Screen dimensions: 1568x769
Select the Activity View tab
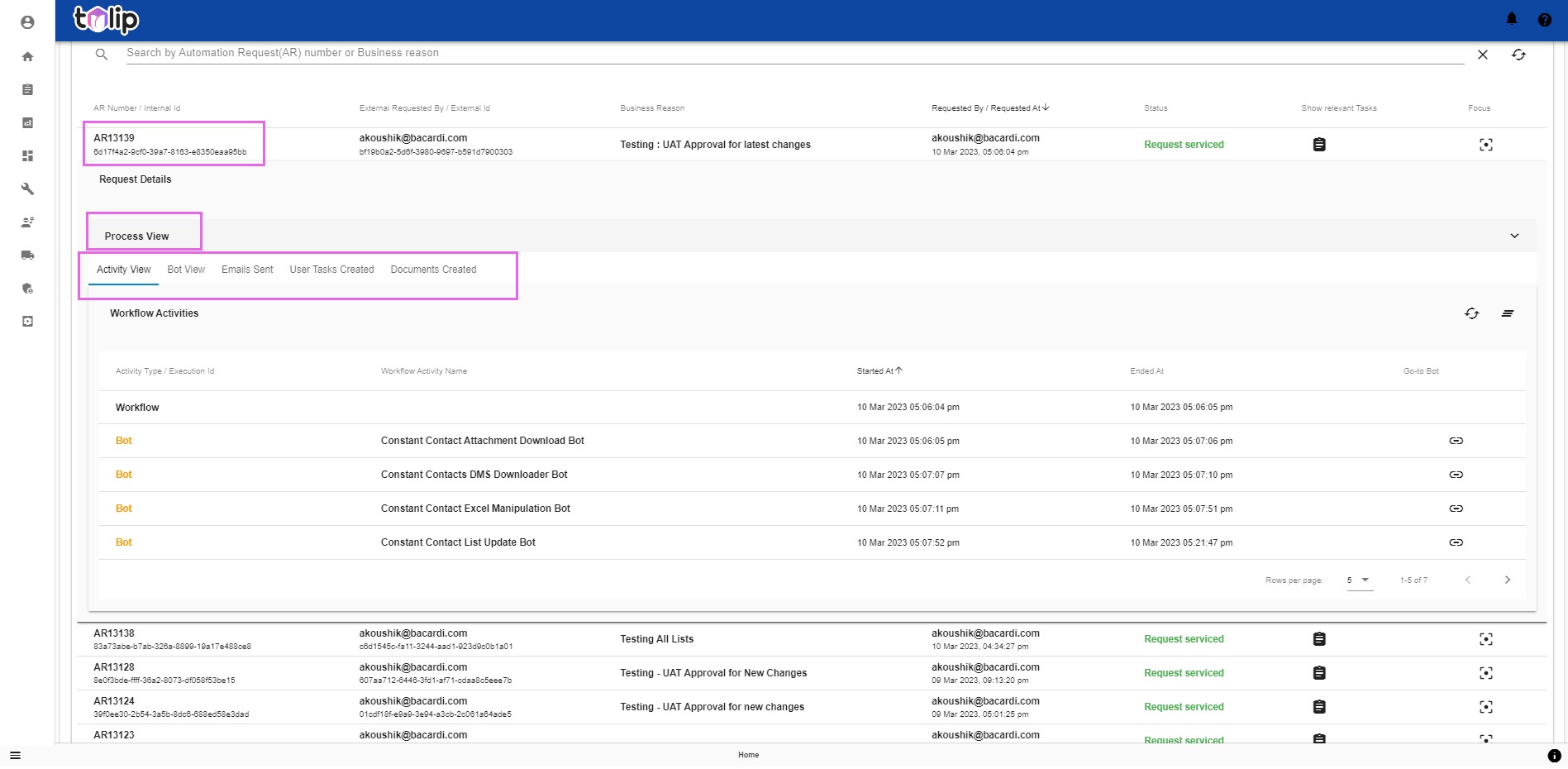[124, 270]
